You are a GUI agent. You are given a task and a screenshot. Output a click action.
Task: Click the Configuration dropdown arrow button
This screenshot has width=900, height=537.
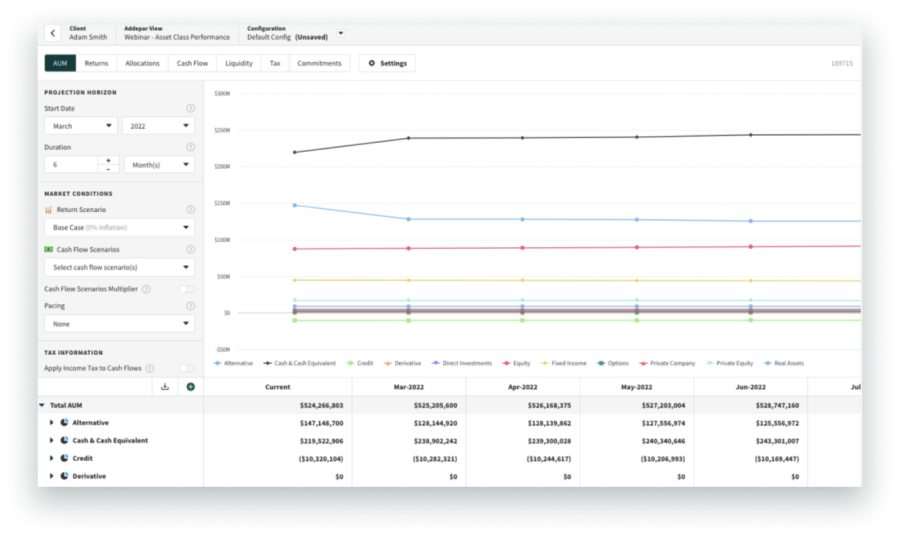tap(341, 33)
